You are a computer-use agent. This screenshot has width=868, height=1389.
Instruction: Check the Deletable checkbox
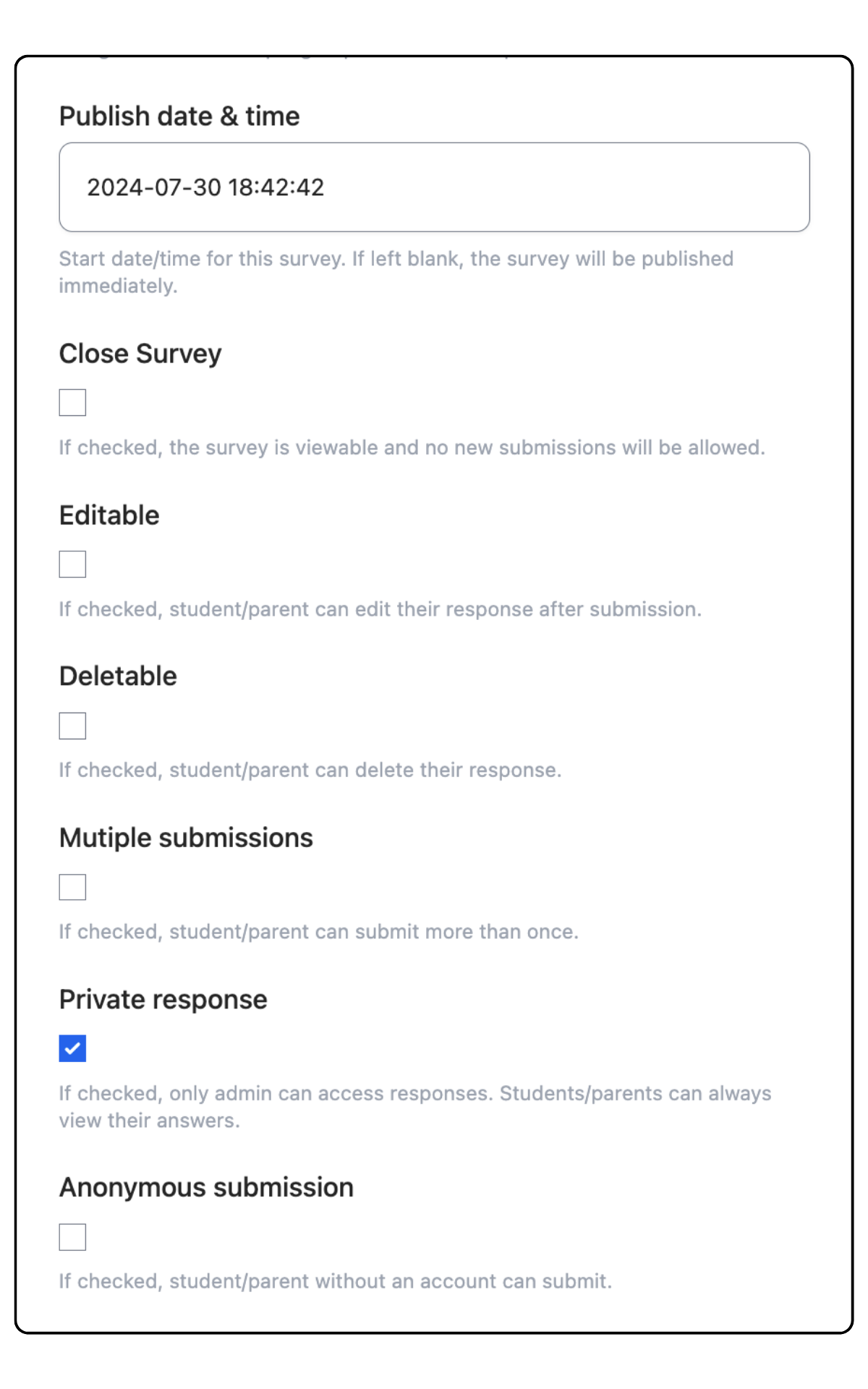point(72,726)
